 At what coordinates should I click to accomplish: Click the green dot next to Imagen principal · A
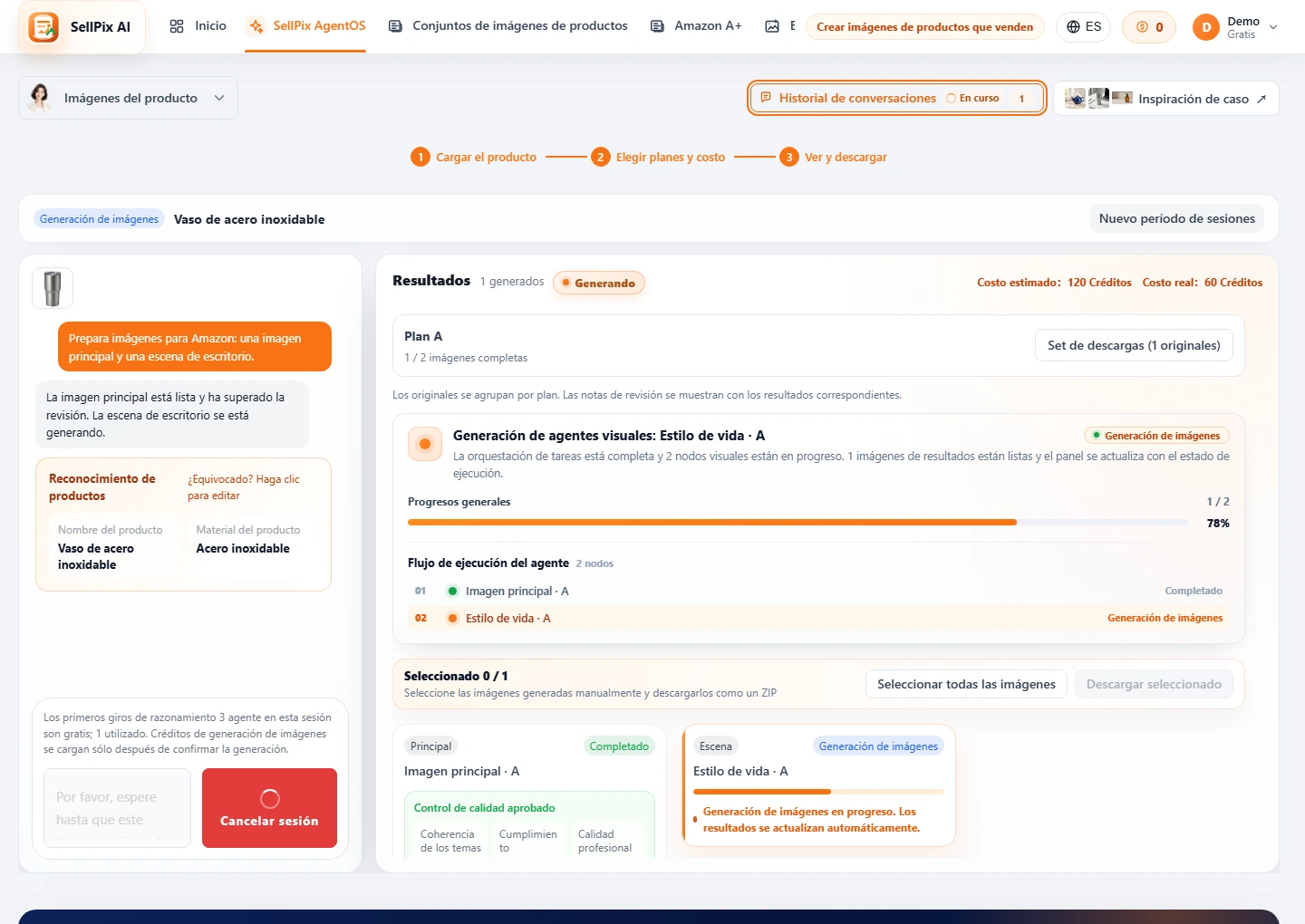(x=452, y=591)
